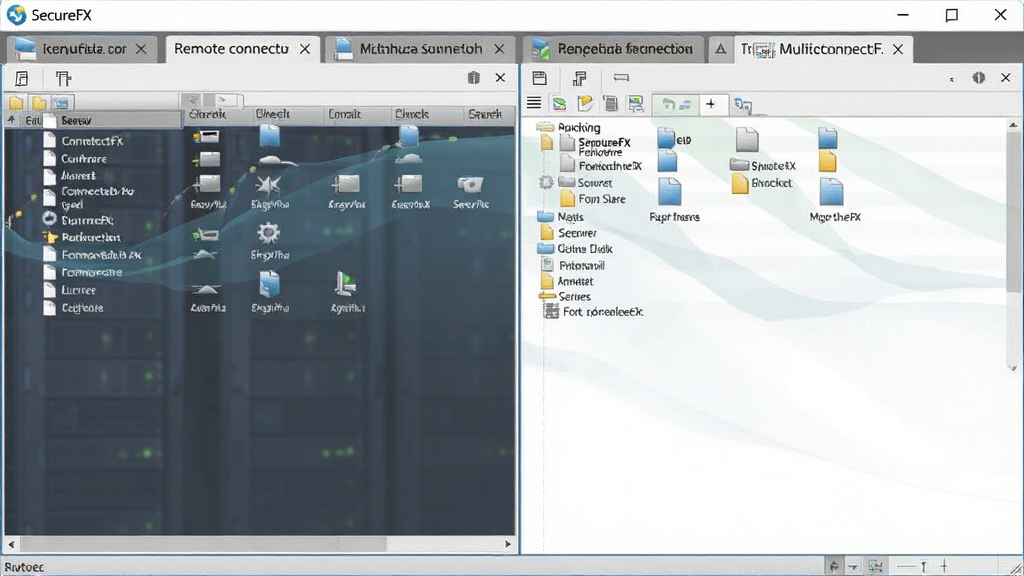1024x576 pixels.
Task: Select the star-burst icon in left grid
Action: (x=268, y=185)
